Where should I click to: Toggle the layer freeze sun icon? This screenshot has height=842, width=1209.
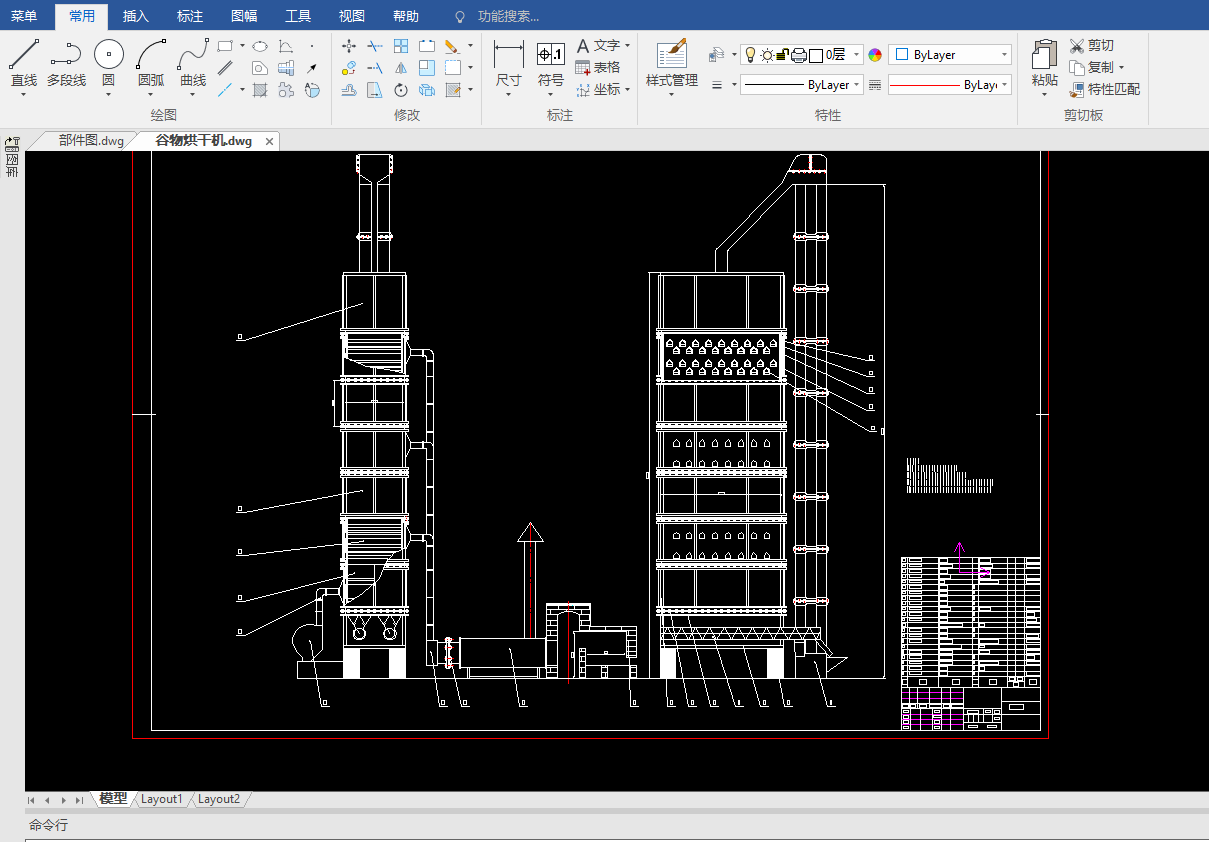[767, 55]
